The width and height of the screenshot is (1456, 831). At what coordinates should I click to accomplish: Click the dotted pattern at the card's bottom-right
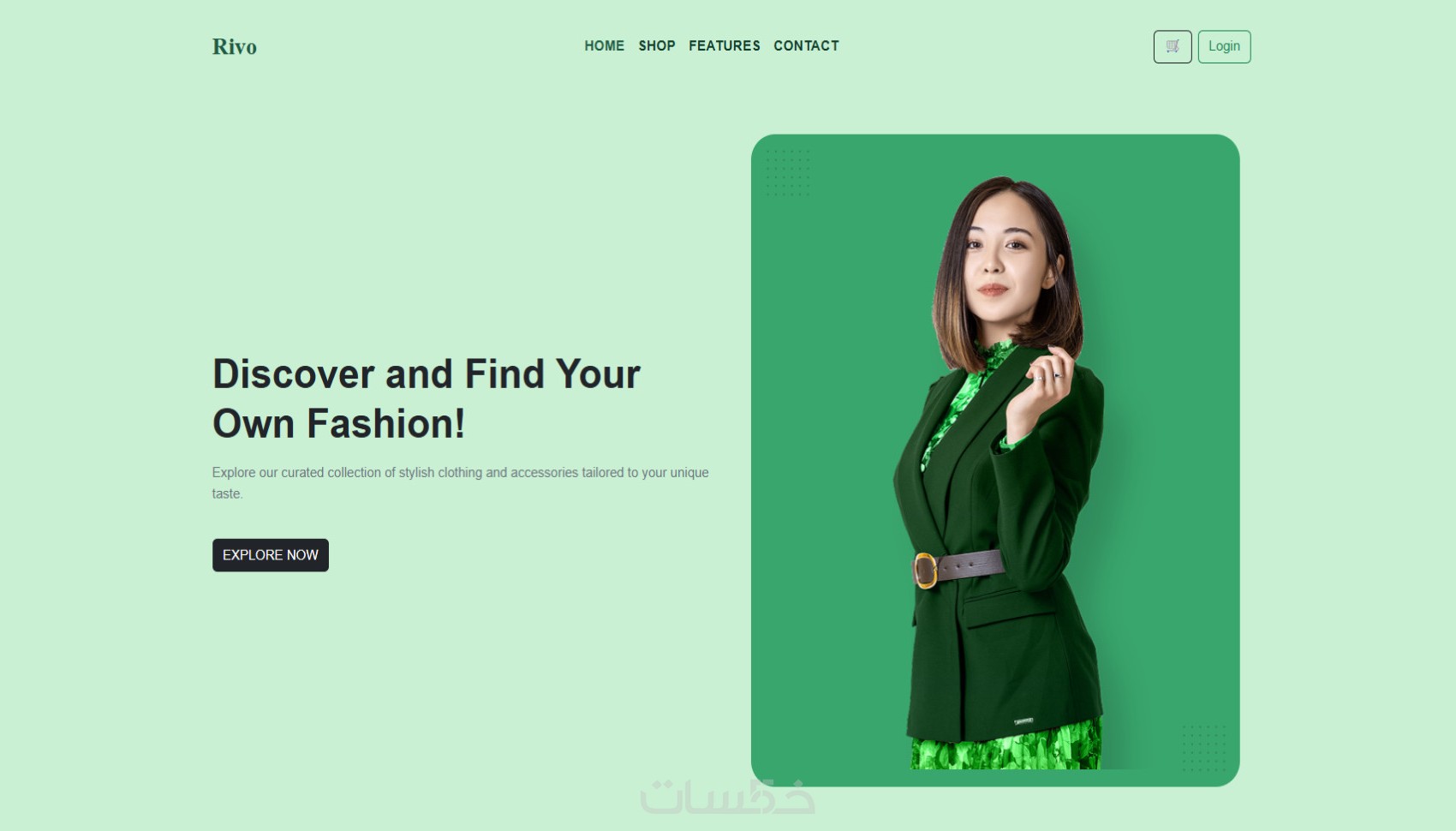(1203, 748)
